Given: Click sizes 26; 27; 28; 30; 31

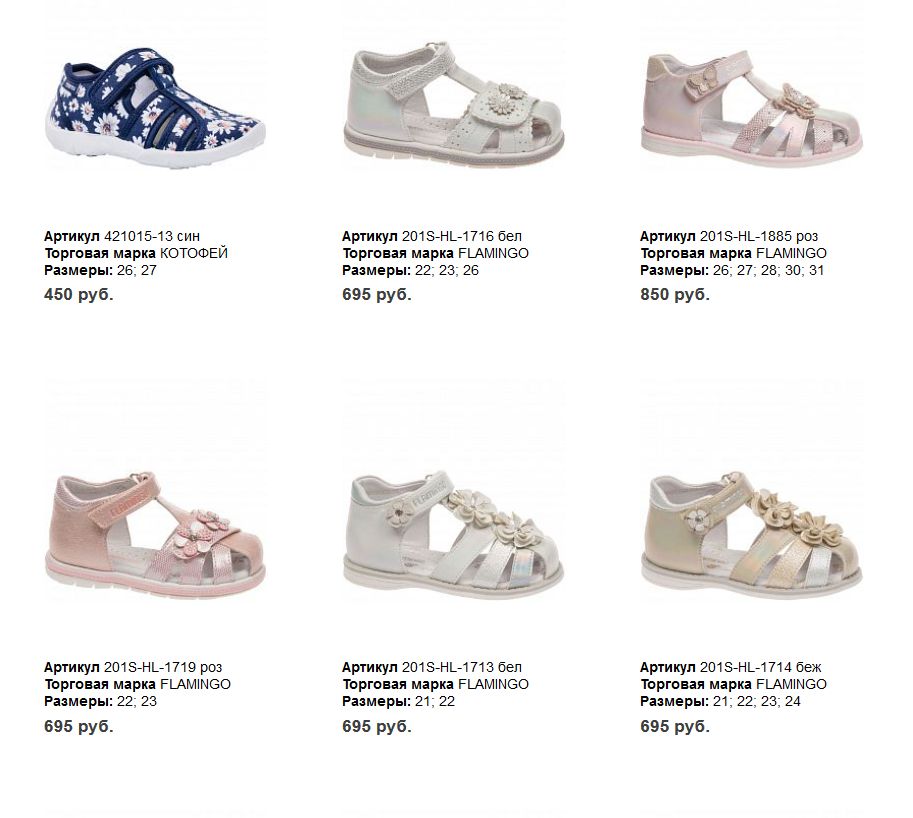Looking at the screenshot, I should click(x=769, y=270).
